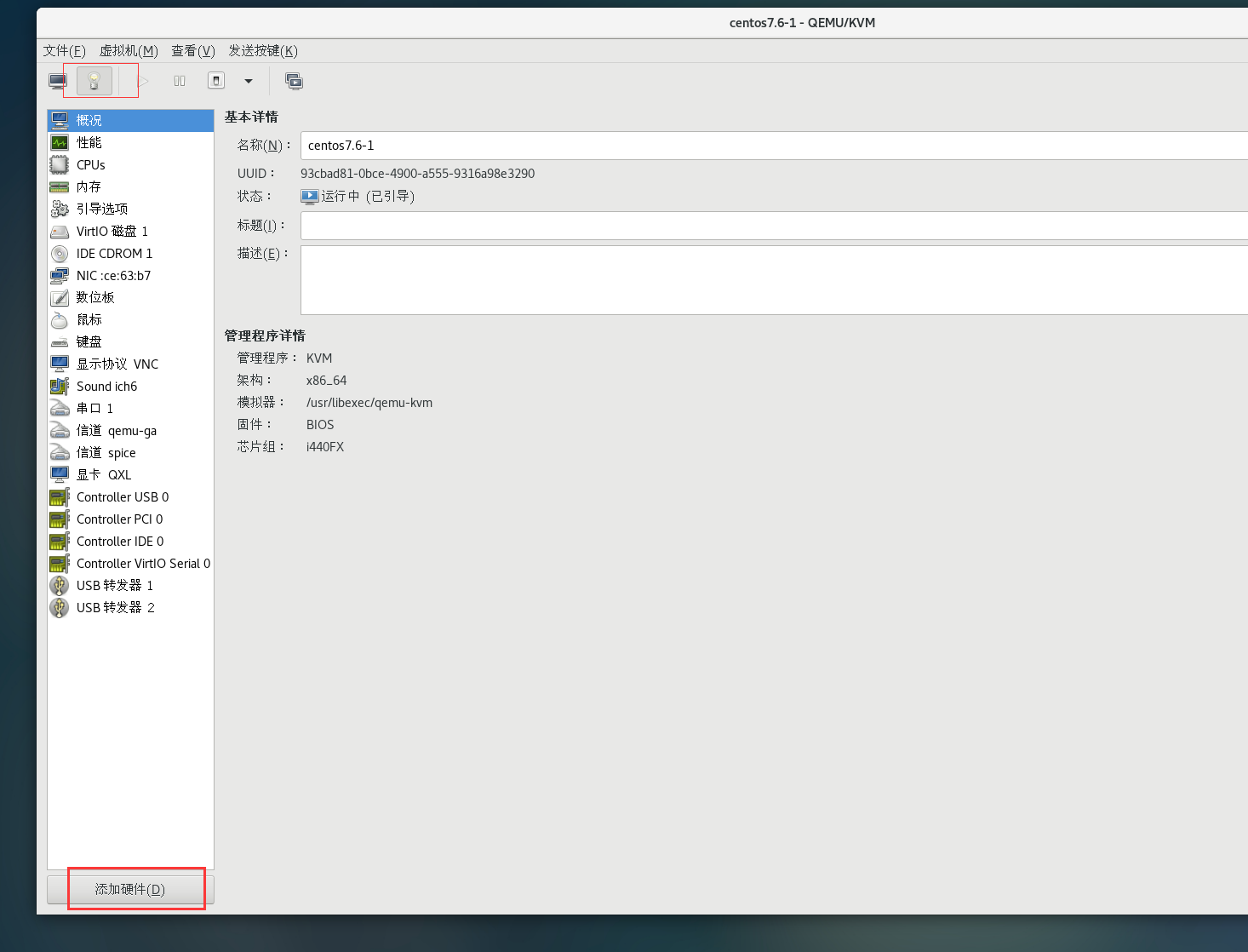Select the Sound ich6 icon

click(x=60, y=387)
